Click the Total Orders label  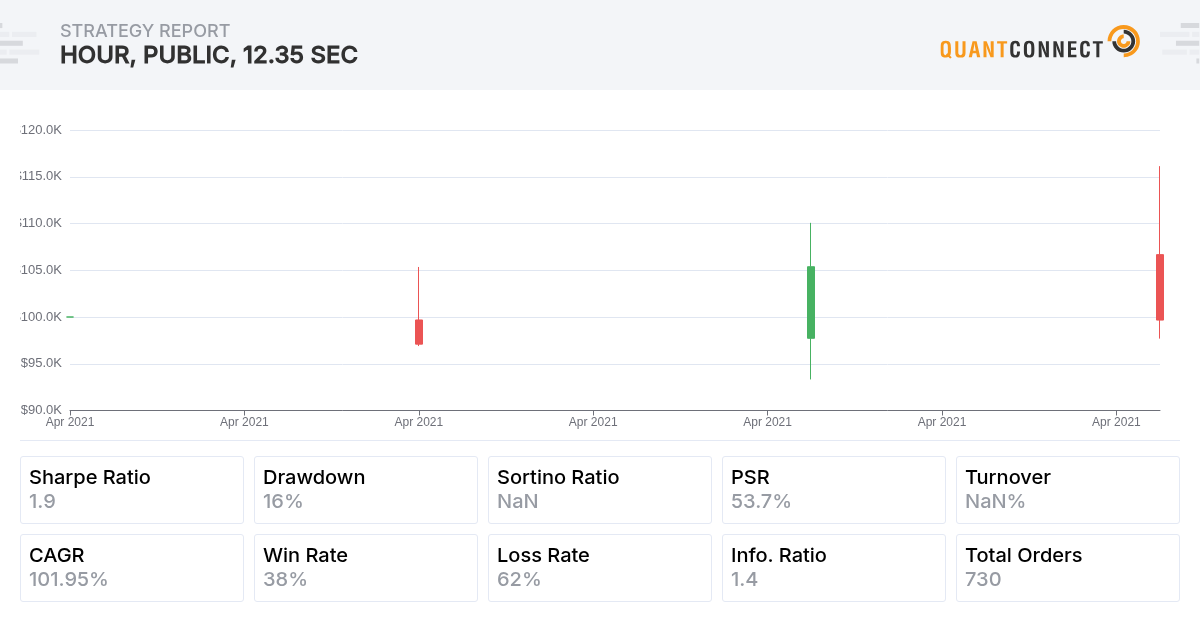click(1023, 555)
